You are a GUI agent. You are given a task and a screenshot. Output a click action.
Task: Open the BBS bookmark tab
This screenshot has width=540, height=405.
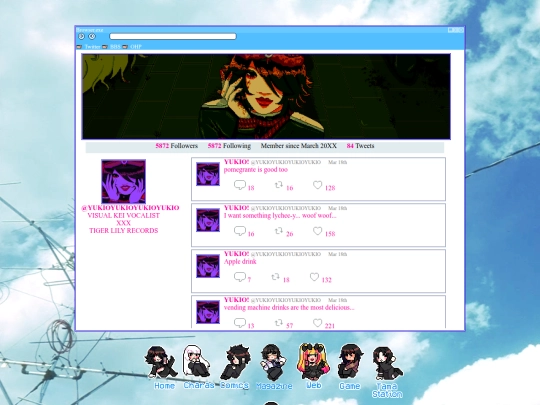coord(112,46)
